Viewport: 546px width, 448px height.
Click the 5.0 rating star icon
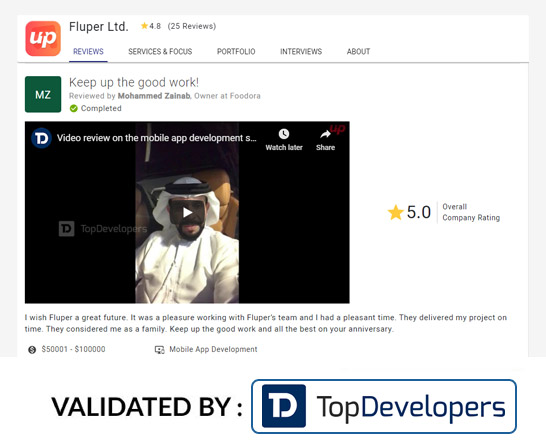click(x=395, y=212)
